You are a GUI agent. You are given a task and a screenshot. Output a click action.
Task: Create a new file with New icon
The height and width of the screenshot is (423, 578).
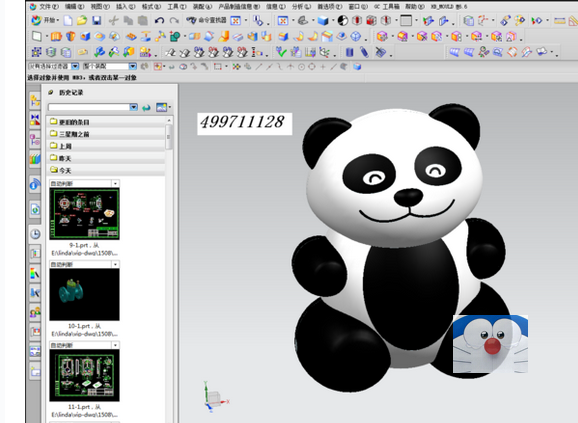tap(68, 21)
